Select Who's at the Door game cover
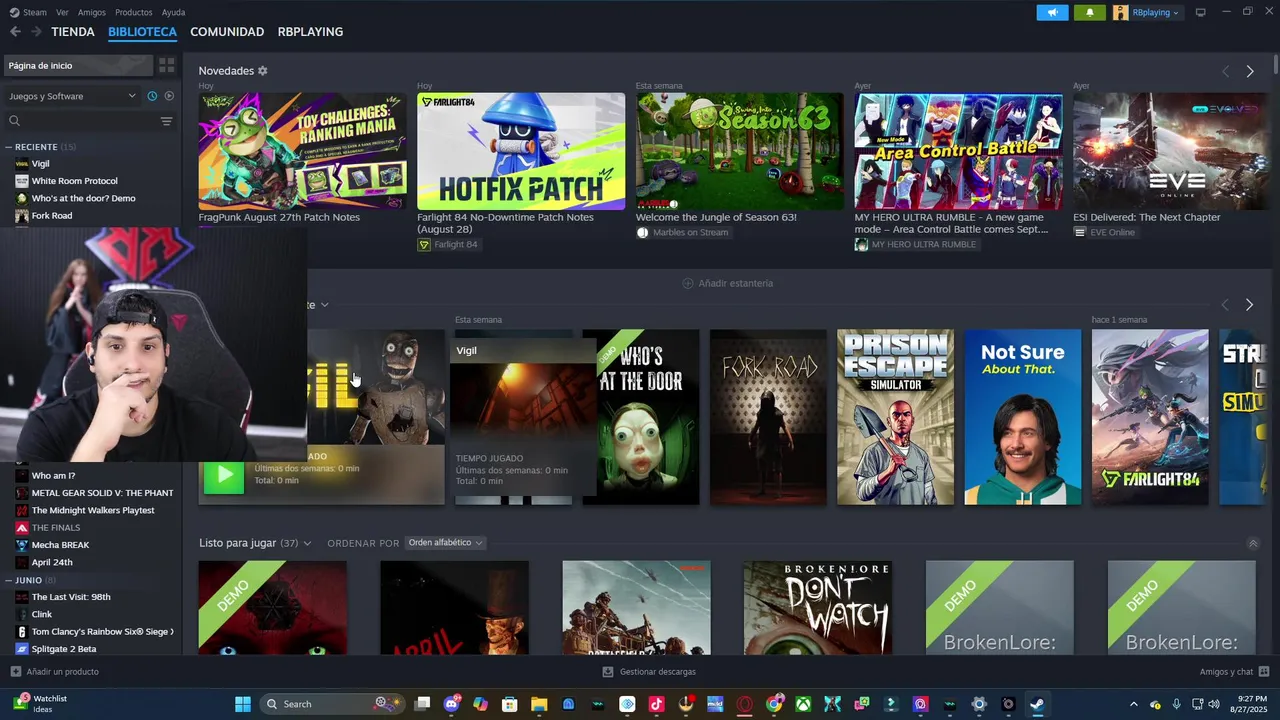Screen dimensions: 1280x720 (648, 417)
